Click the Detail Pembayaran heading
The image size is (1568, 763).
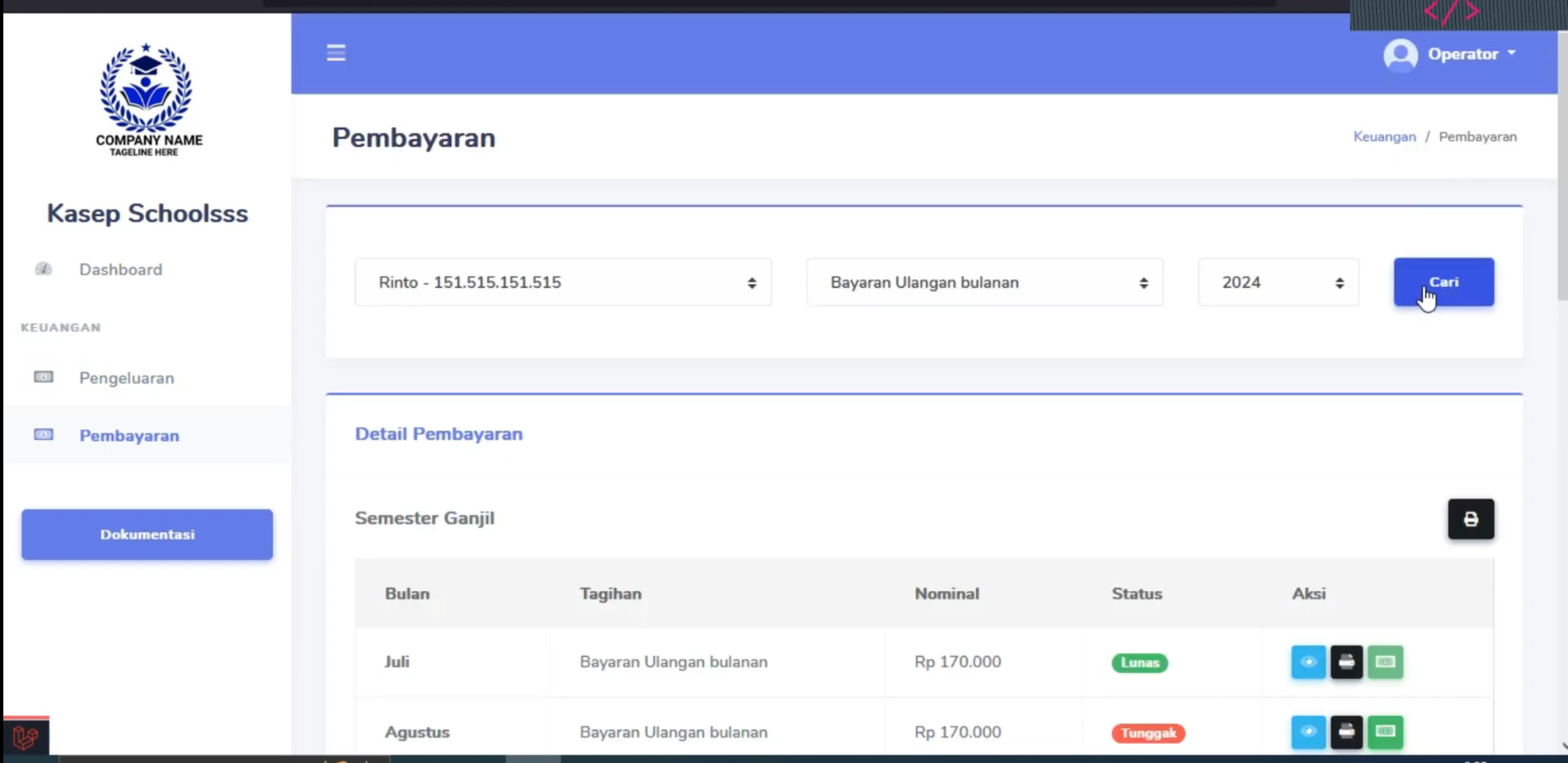click(x=439, y=434)
